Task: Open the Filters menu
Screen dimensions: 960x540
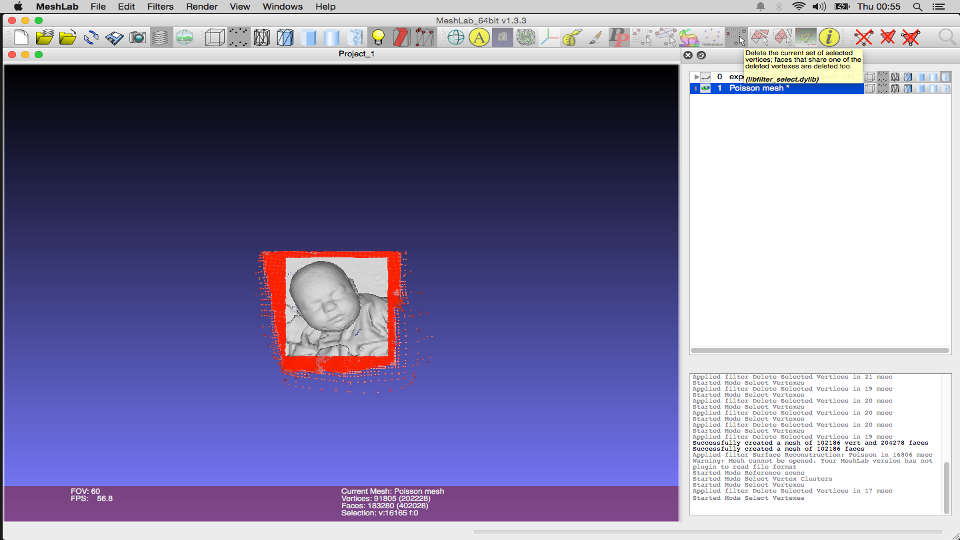Action: pos(160,7)
